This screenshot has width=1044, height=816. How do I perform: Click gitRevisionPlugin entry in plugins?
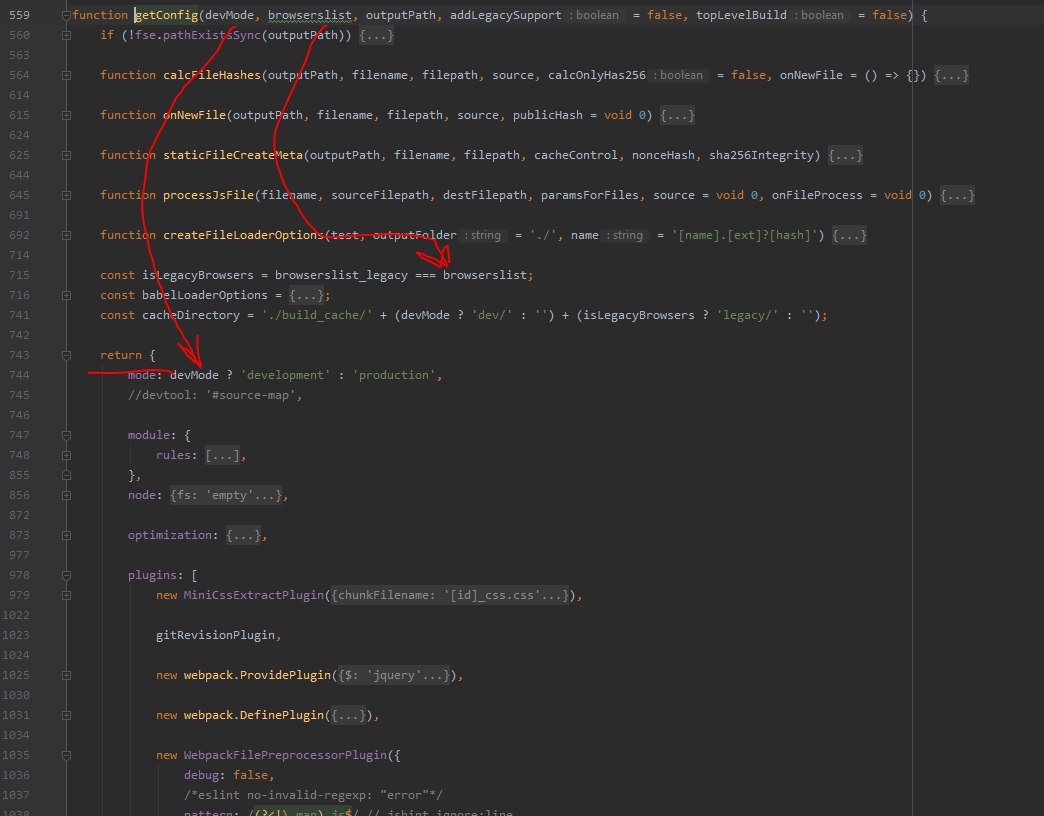point(215,635)
